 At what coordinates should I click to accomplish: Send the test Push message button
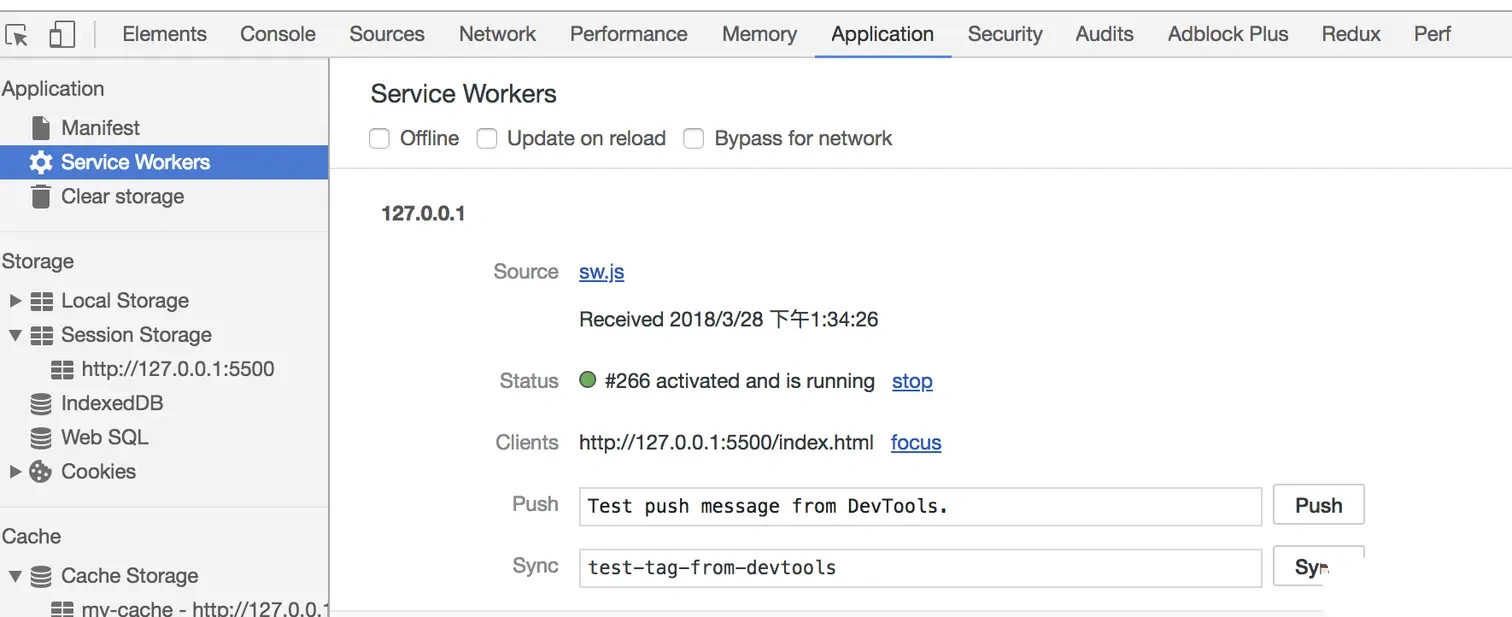(1318, 506)
